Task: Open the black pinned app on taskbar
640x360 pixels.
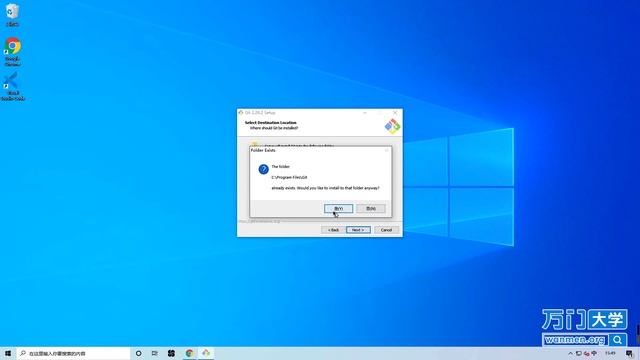Action: [171, 353]
